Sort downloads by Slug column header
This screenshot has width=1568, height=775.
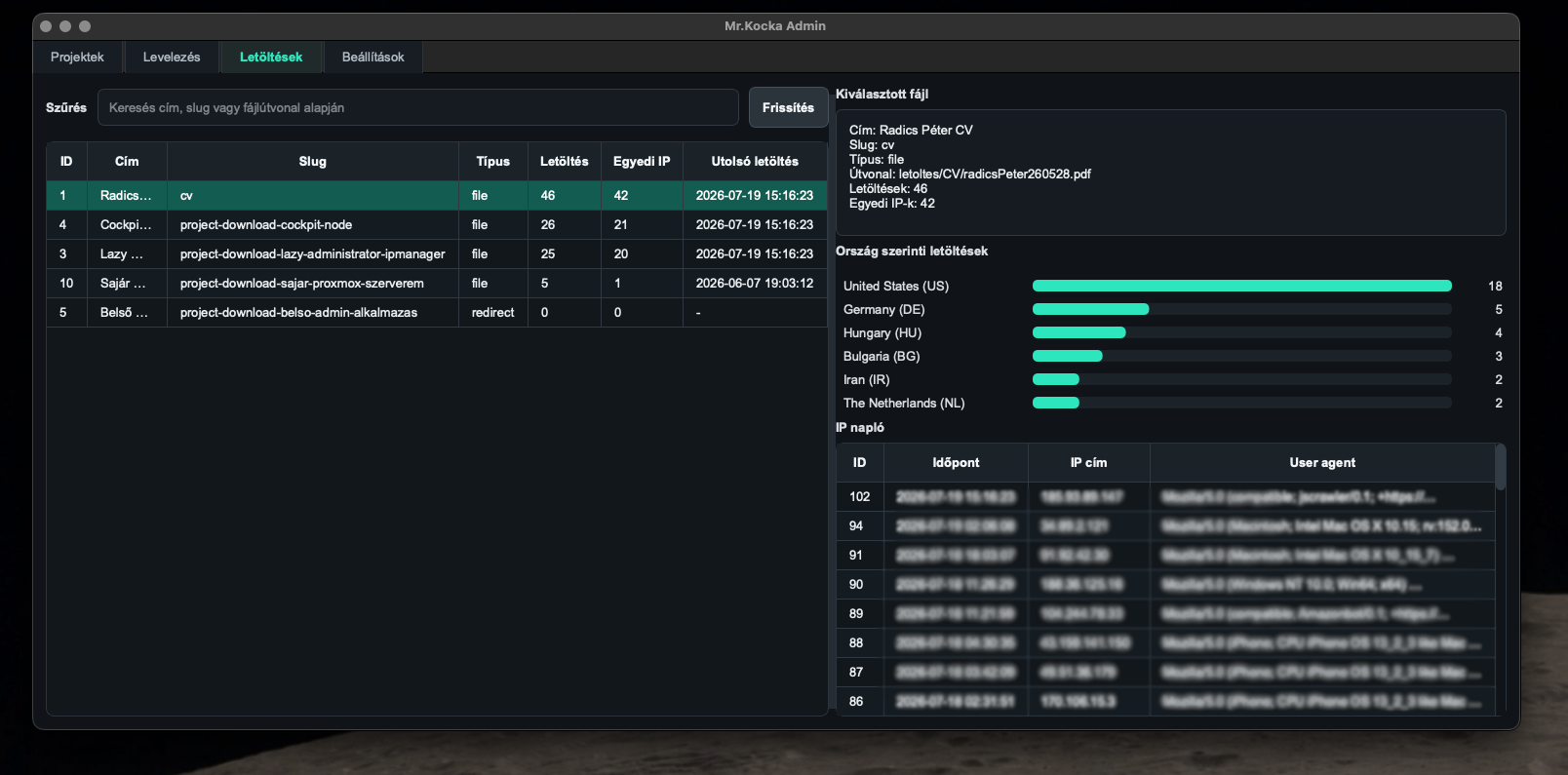(313, 162)
